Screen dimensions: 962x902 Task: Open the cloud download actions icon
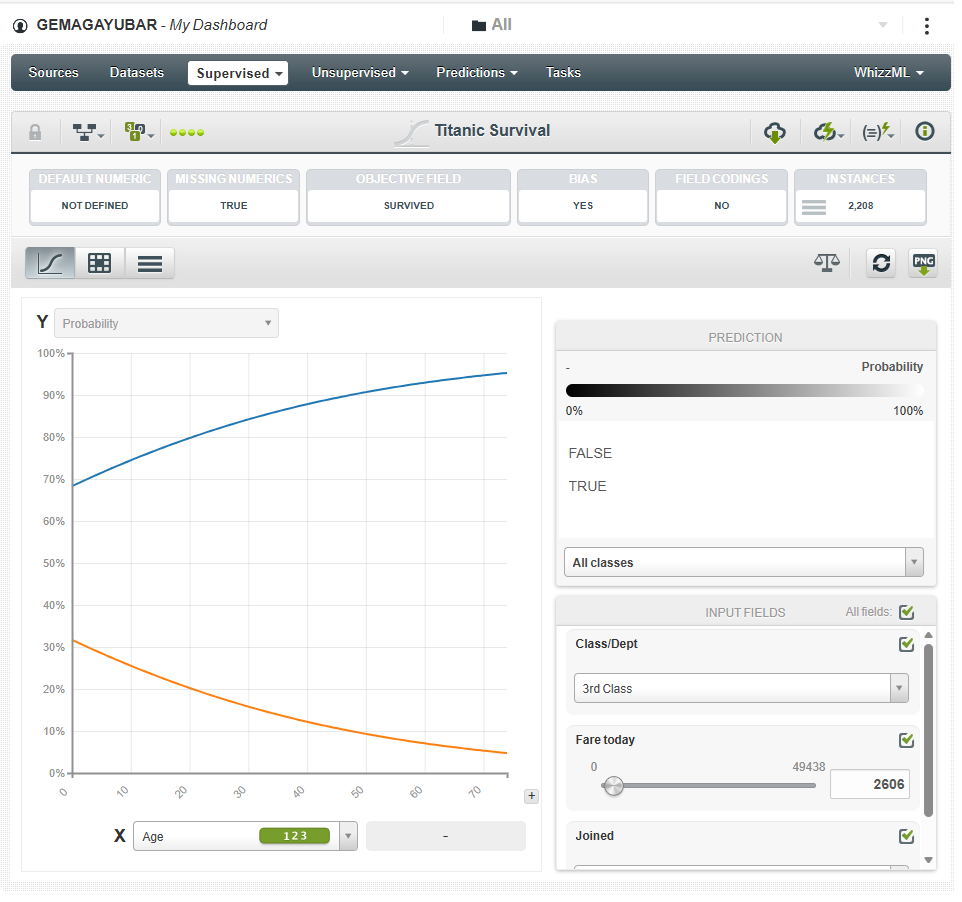(x=774, y=132)
